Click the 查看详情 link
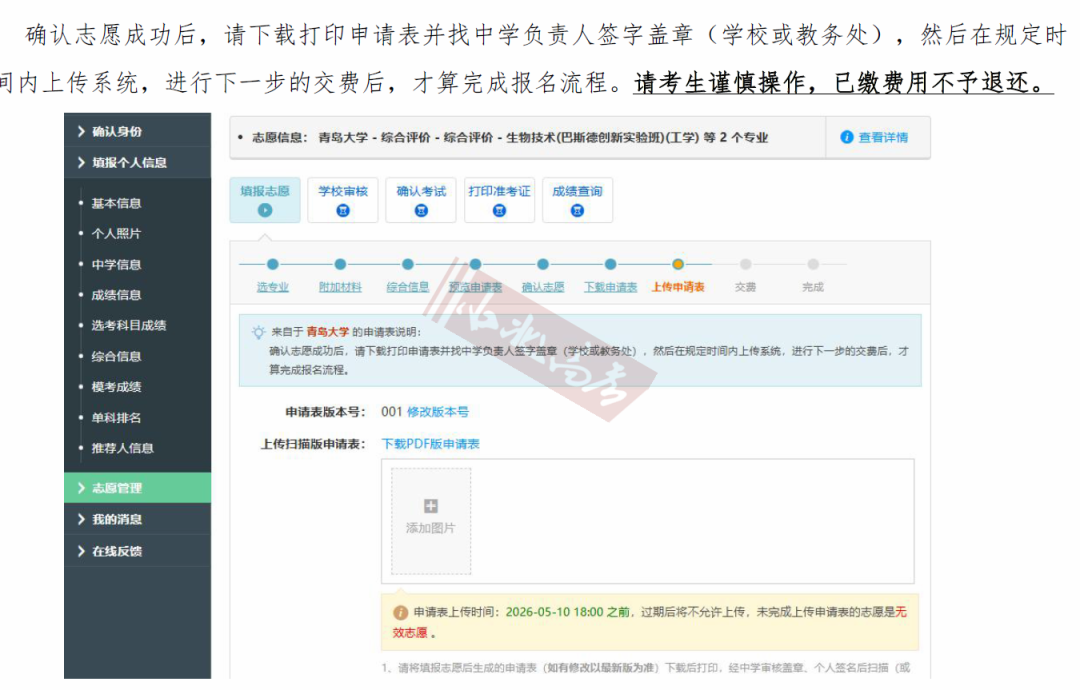This screenshot has height=690, width=1080. point(882,137)
